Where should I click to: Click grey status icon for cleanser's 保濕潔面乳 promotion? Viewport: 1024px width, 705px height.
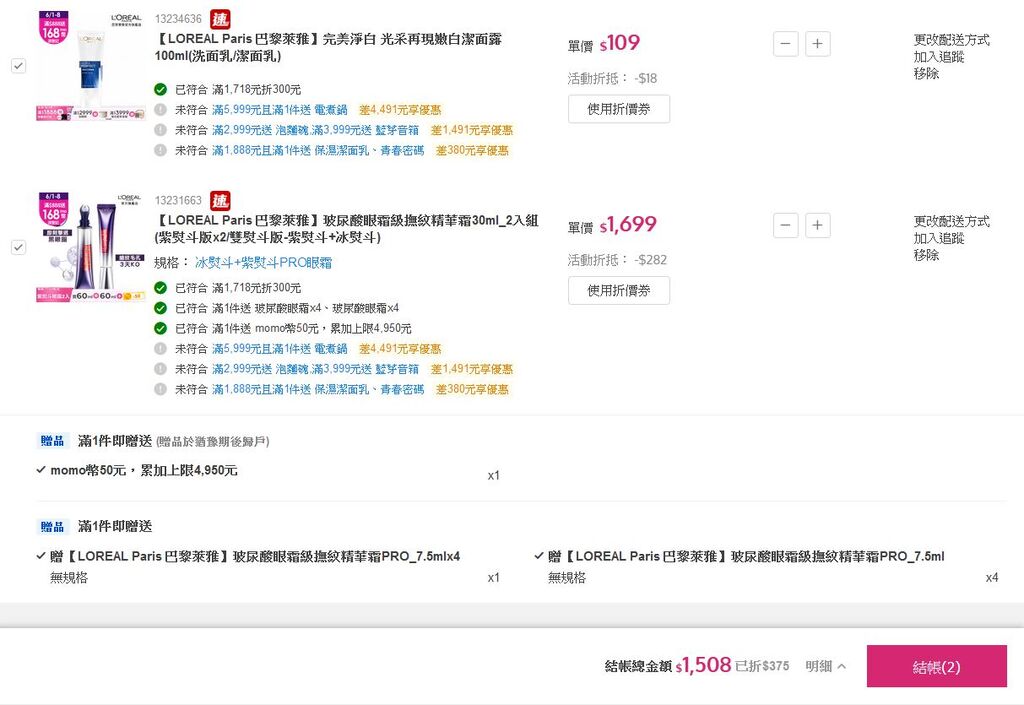point(161,150)
